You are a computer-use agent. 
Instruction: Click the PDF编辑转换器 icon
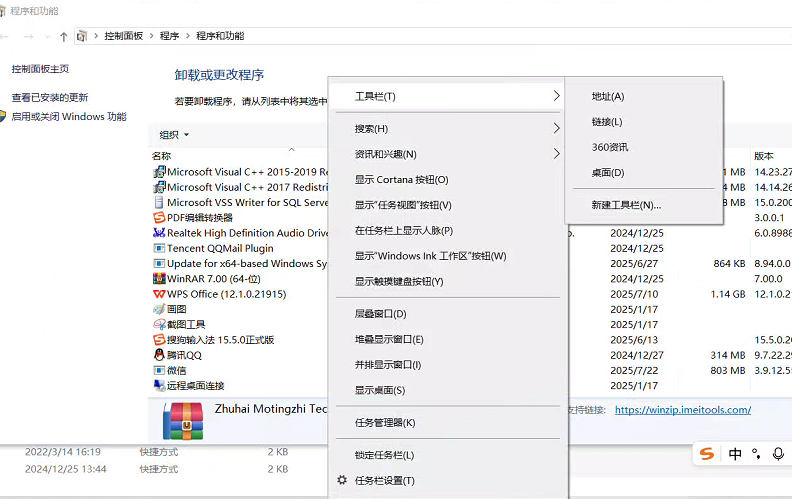(x=159, y=218)
